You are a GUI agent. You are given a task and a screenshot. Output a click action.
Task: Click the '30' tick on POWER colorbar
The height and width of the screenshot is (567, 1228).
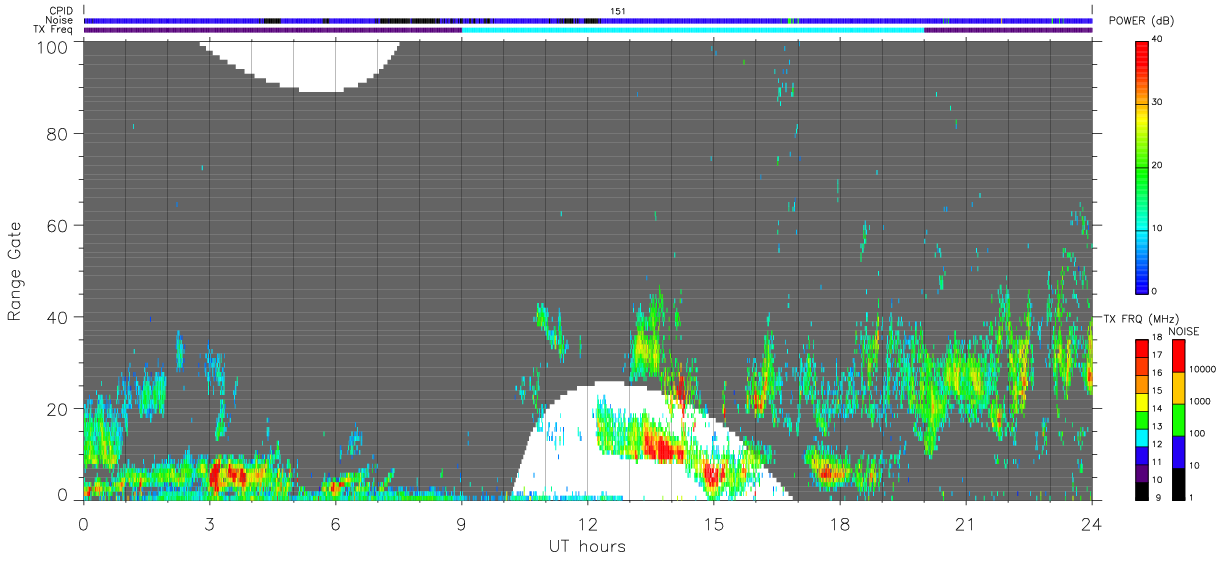click(1158, 103)
